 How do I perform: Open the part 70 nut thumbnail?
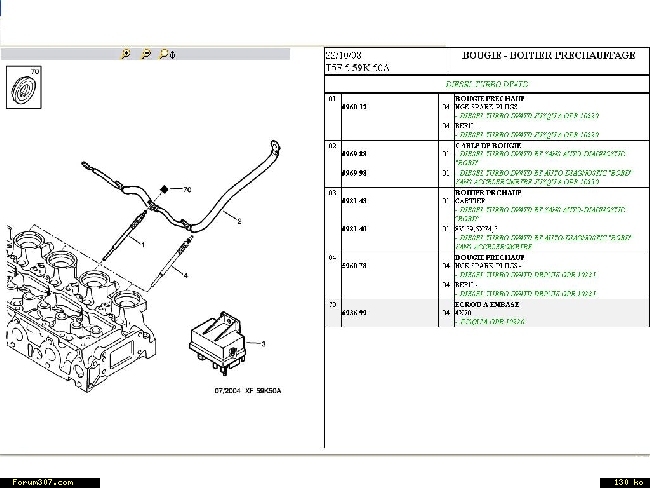(24, 87)
